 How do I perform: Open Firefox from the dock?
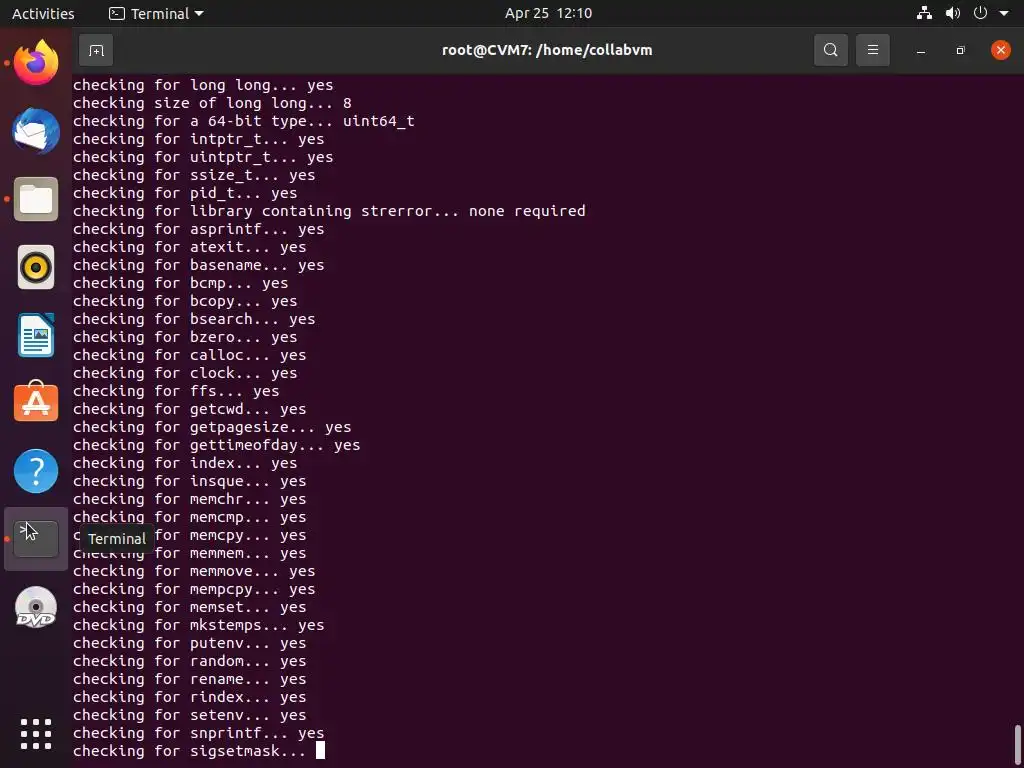[x=36, y=63]
